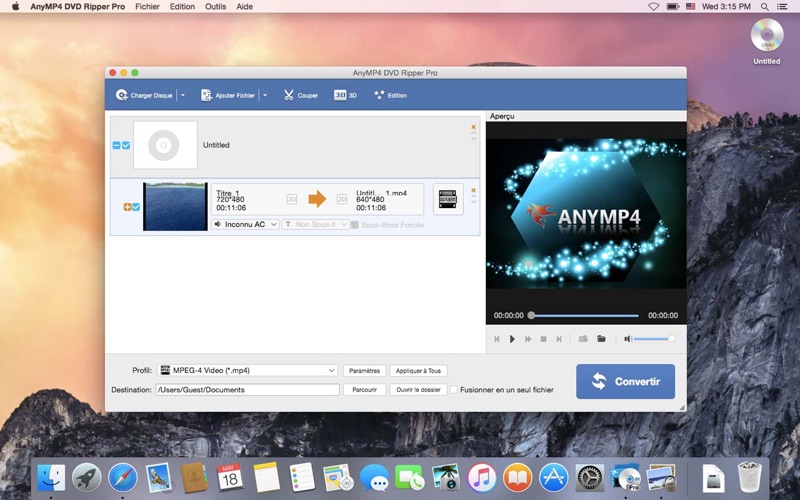Uncheck the Untitled disc checkbox
This screenshot has height=500, width=800.
pyautogui.click(x=126, y=145)
